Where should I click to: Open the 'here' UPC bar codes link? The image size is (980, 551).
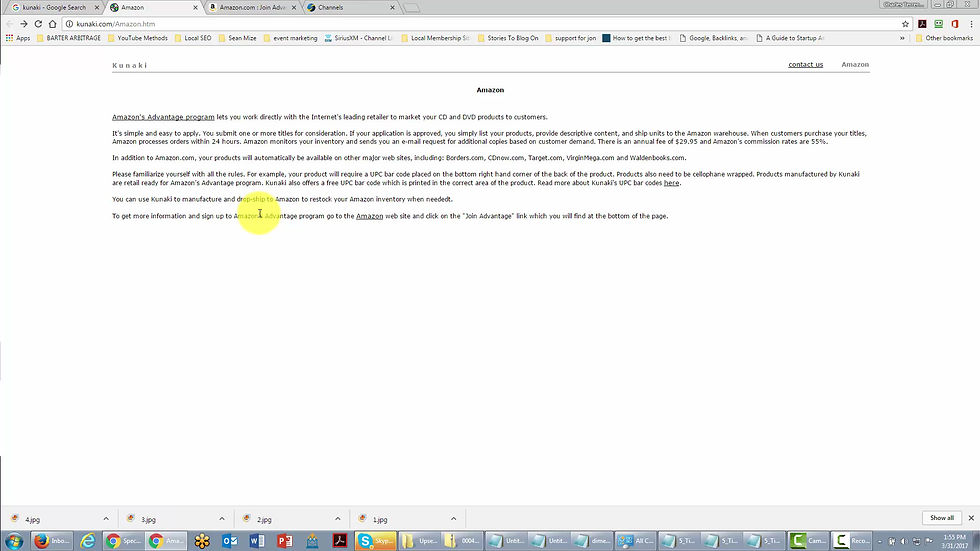(x=671, y=183)
